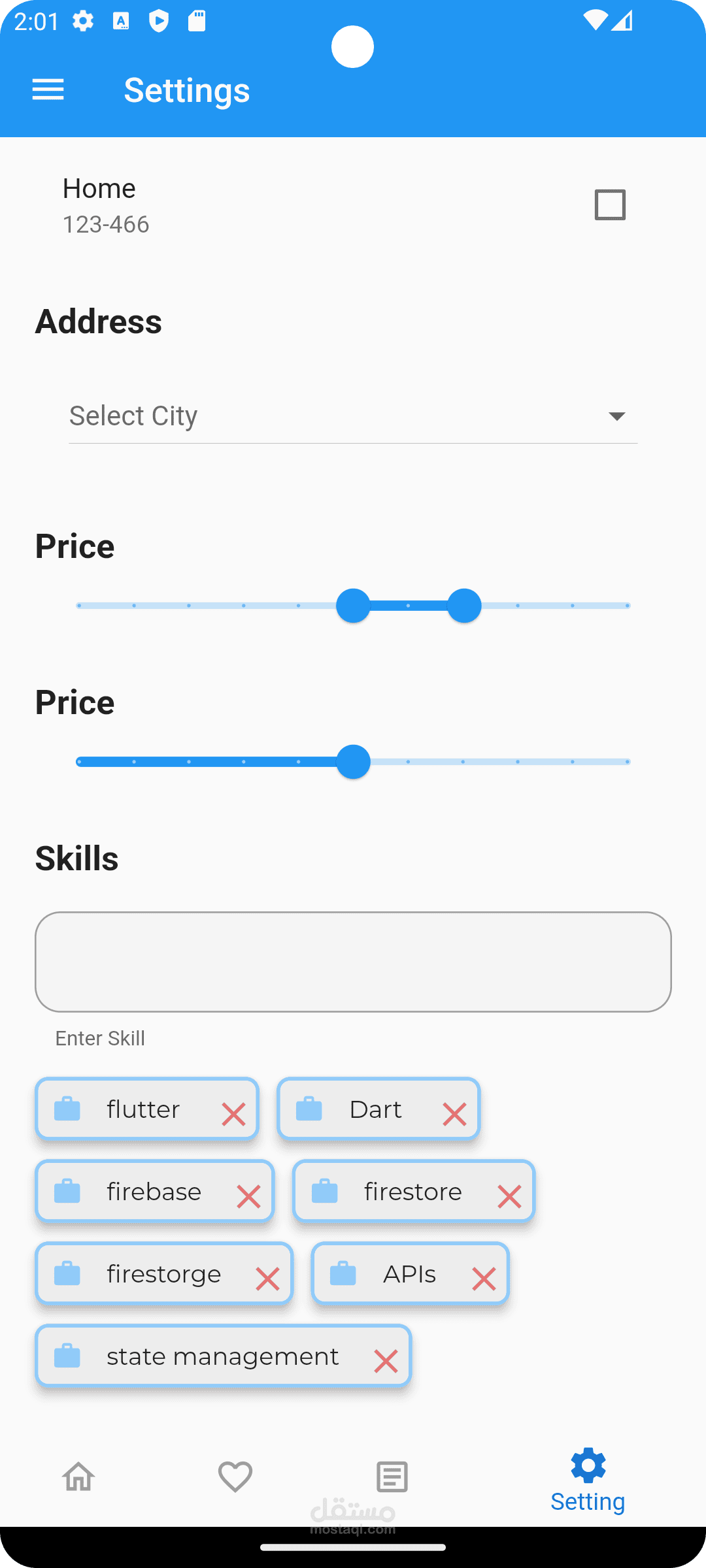
Task: Remove the flutter skill chip
Action: [x=233, y=1114]
